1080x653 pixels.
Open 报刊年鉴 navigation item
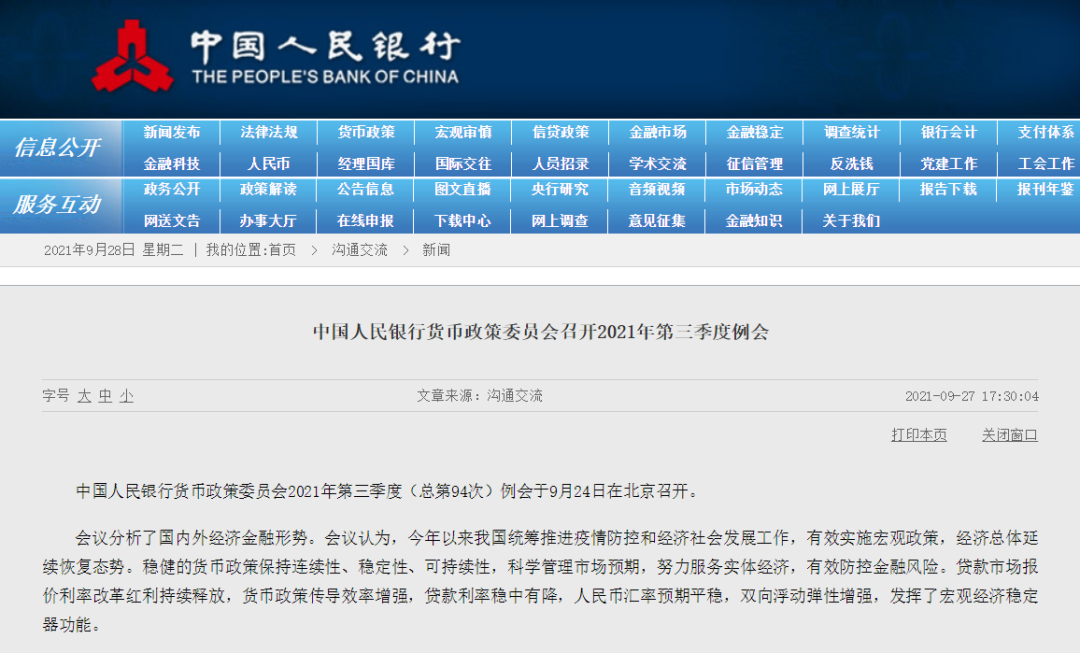click(x=1045, y=189)
